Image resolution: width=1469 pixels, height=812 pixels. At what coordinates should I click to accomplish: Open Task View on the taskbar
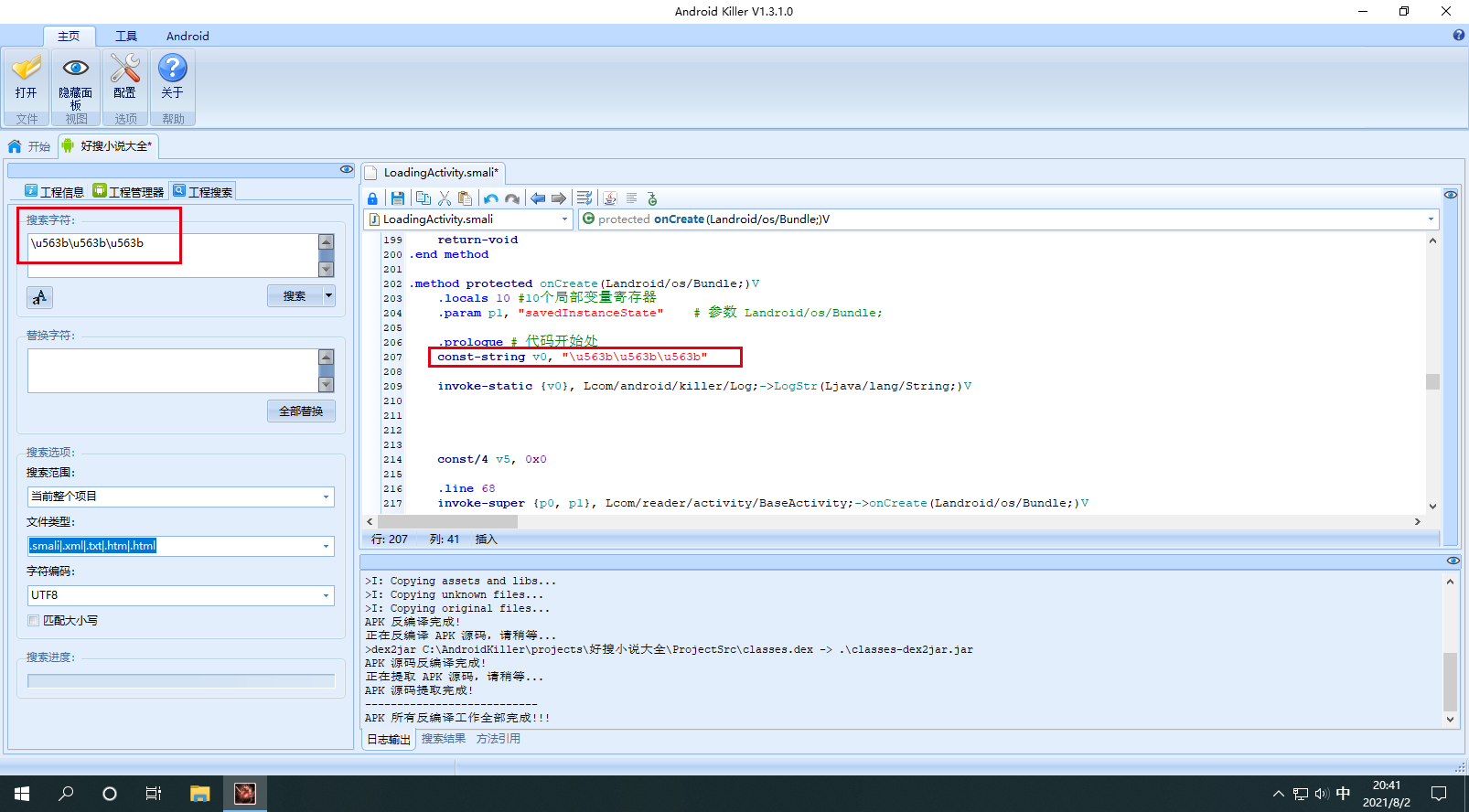click(x=154, y=794)
